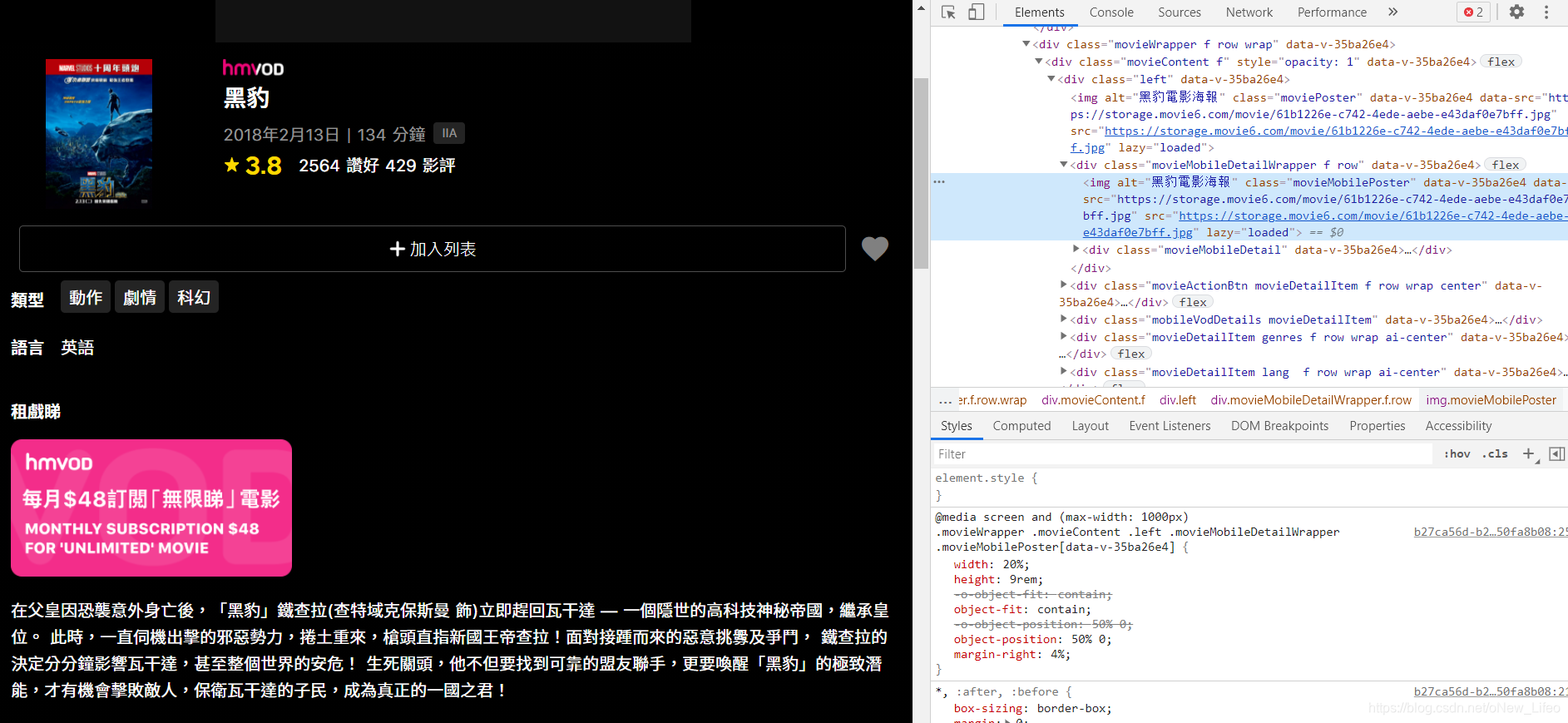Collapse the movieWrapper div node

1026,44
